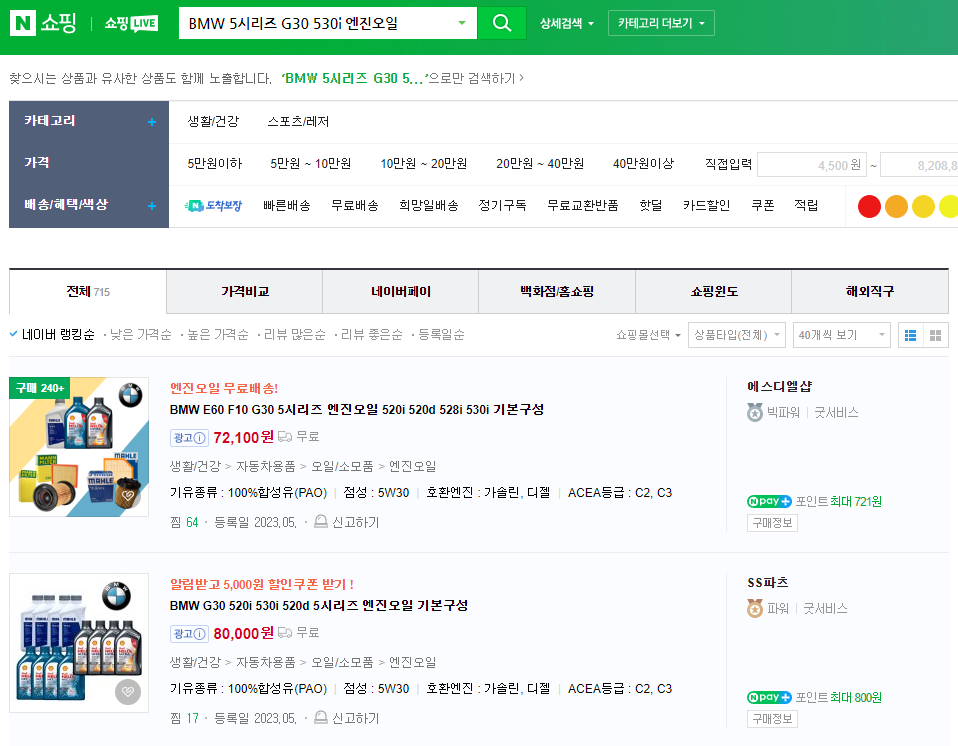Search only for 'BMW 5시리즈 G30 5...' link
The width and height of the screenshot is (958, 746).
tap(403, 78)
